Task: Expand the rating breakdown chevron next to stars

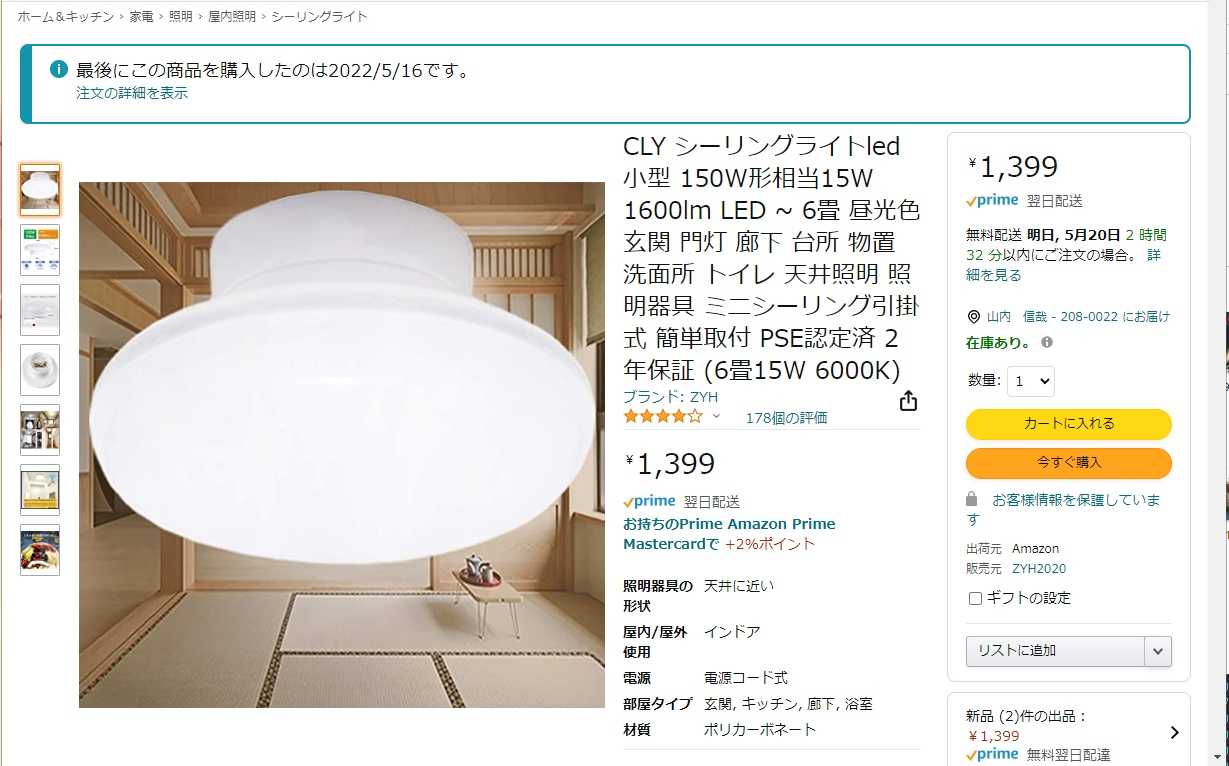Action: pos(716,416)
